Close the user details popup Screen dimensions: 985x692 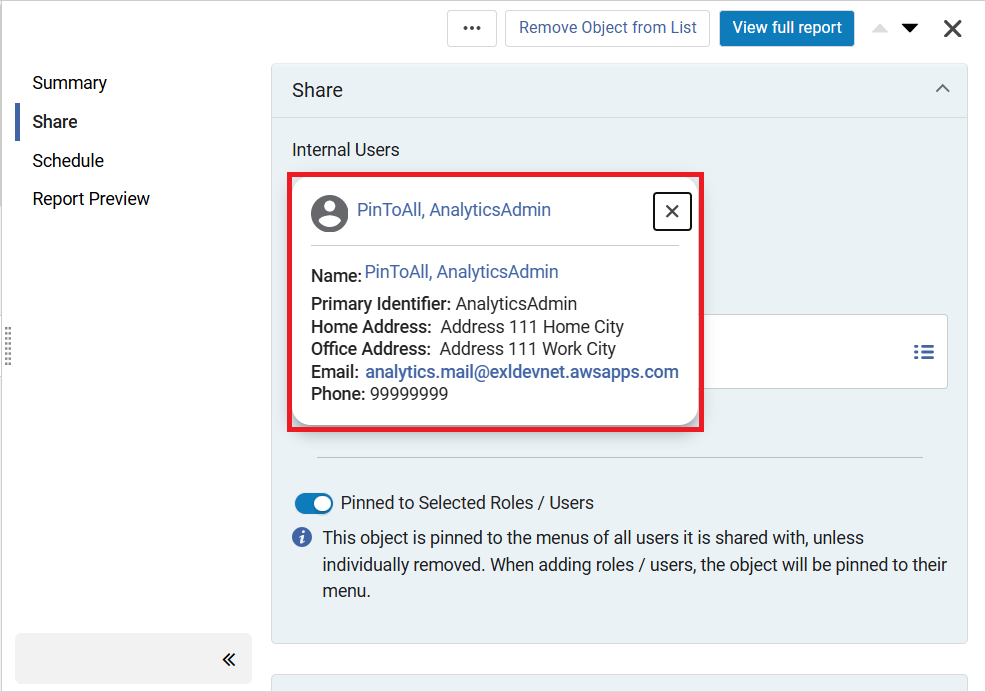click(672, 212)
